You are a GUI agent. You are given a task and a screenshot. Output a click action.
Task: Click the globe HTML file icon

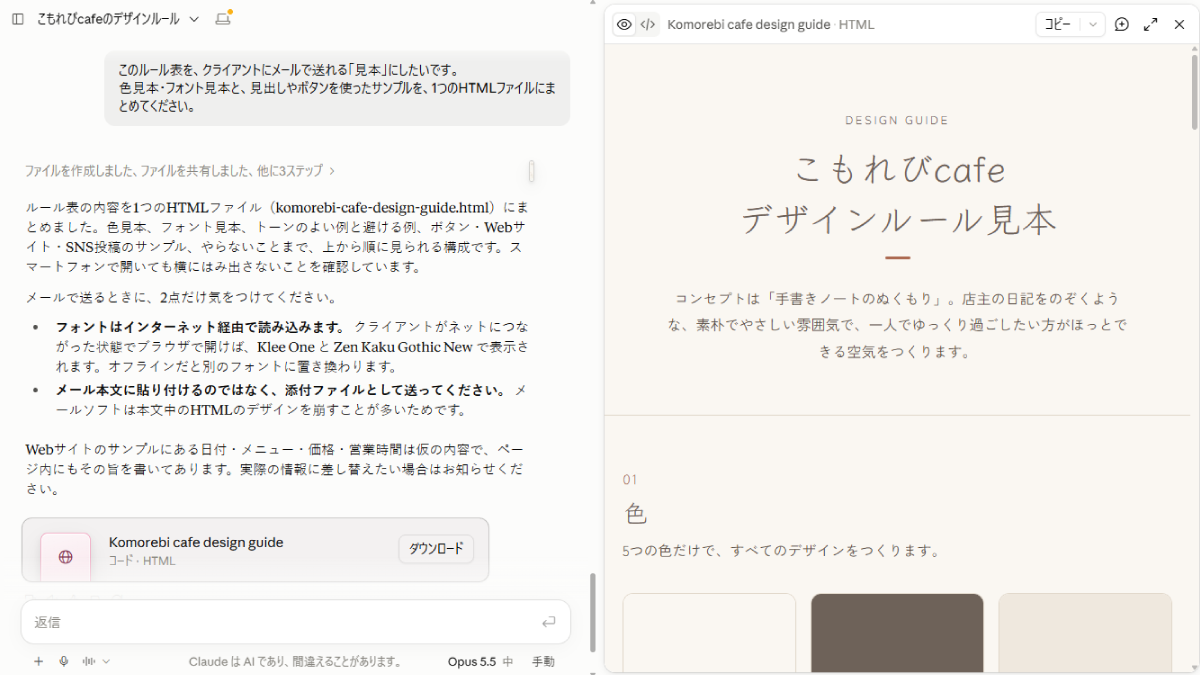pyautogui.click(x=66, y=557)
